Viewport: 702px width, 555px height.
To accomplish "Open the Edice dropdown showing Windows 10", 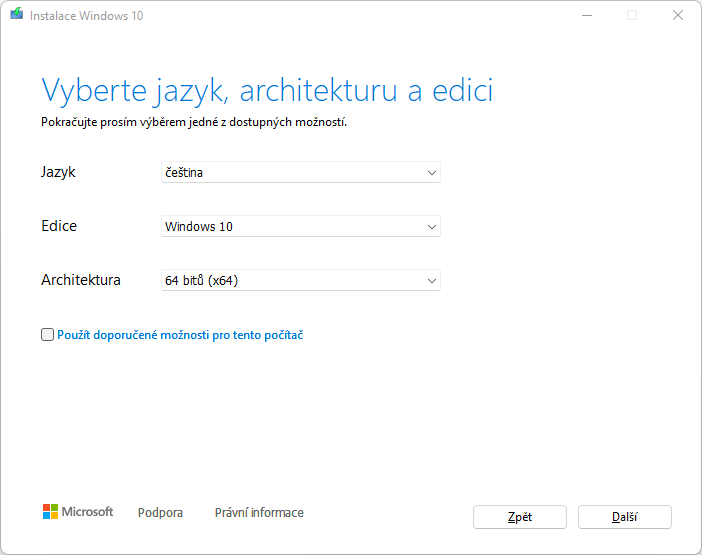I will [x=300, y=227].
